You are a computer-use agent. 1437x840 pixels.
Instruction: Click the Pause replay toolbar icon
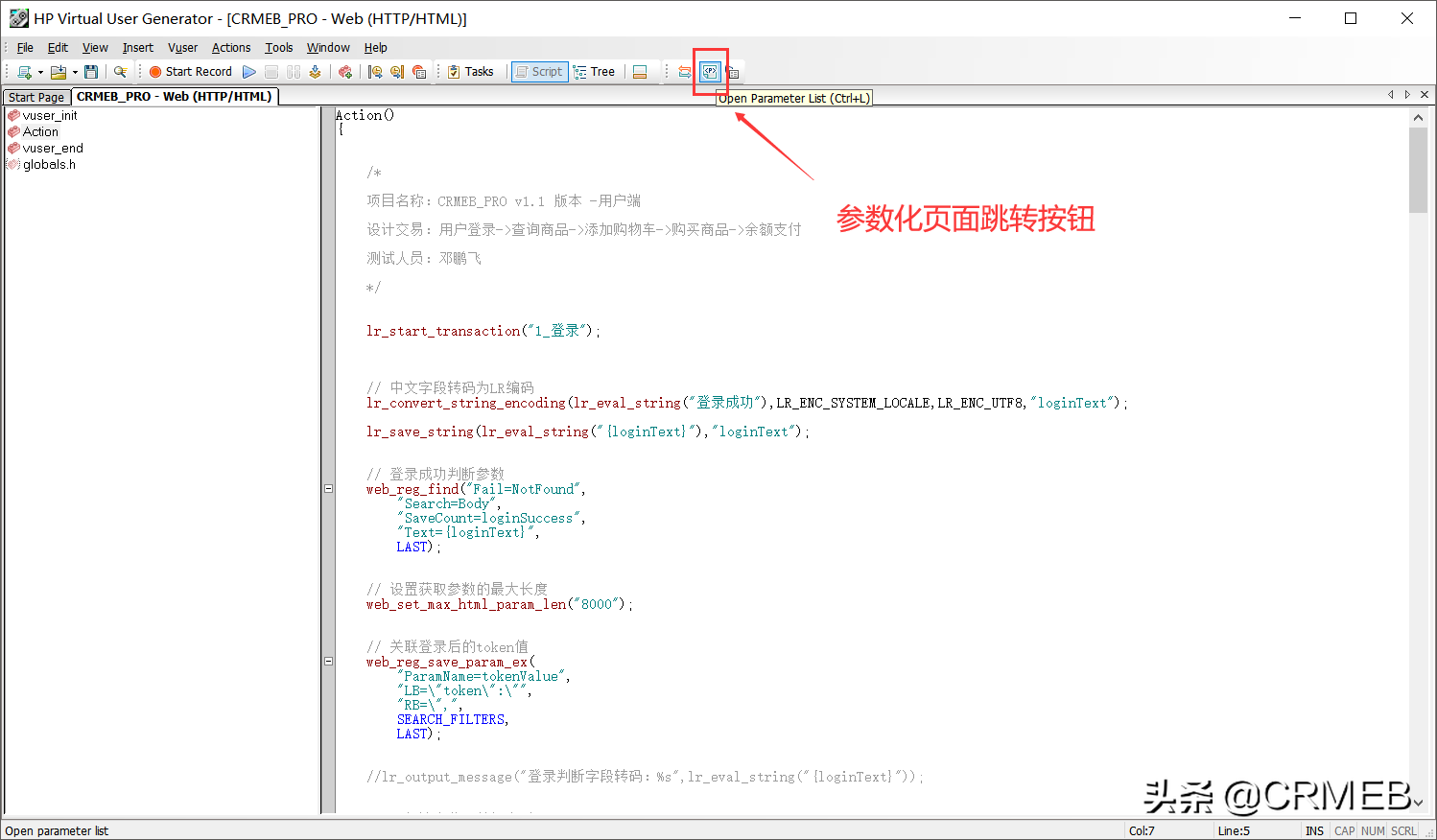(294, 72)
